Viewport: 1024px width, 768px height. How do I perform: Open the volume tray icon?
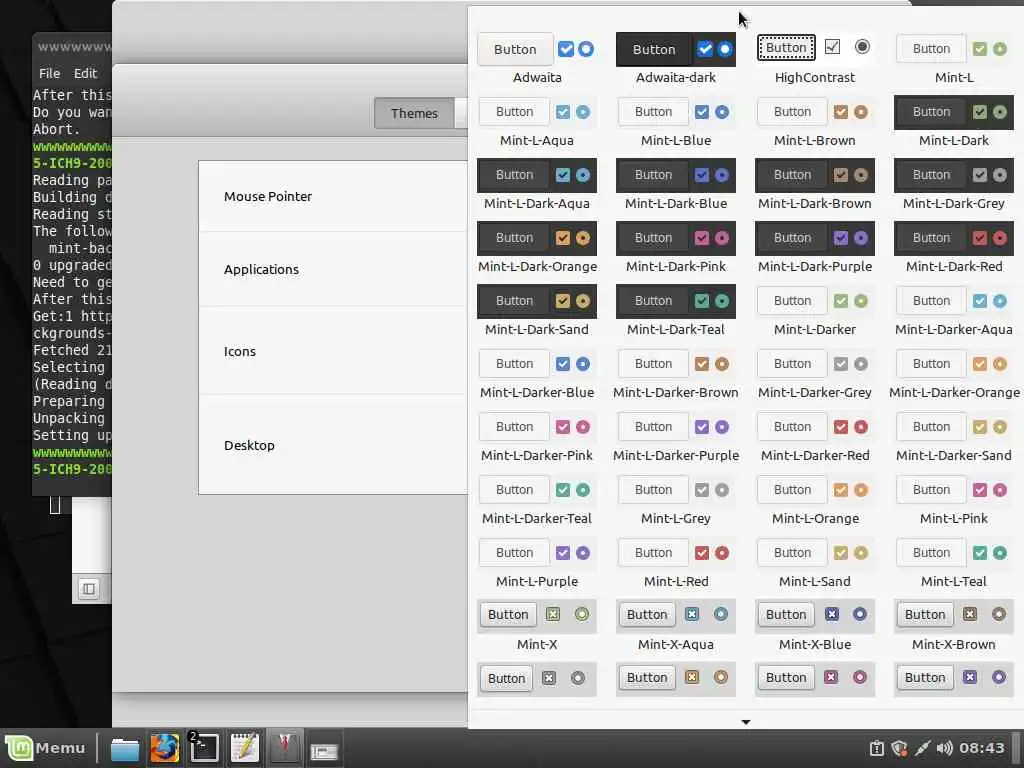click(944, 748)
